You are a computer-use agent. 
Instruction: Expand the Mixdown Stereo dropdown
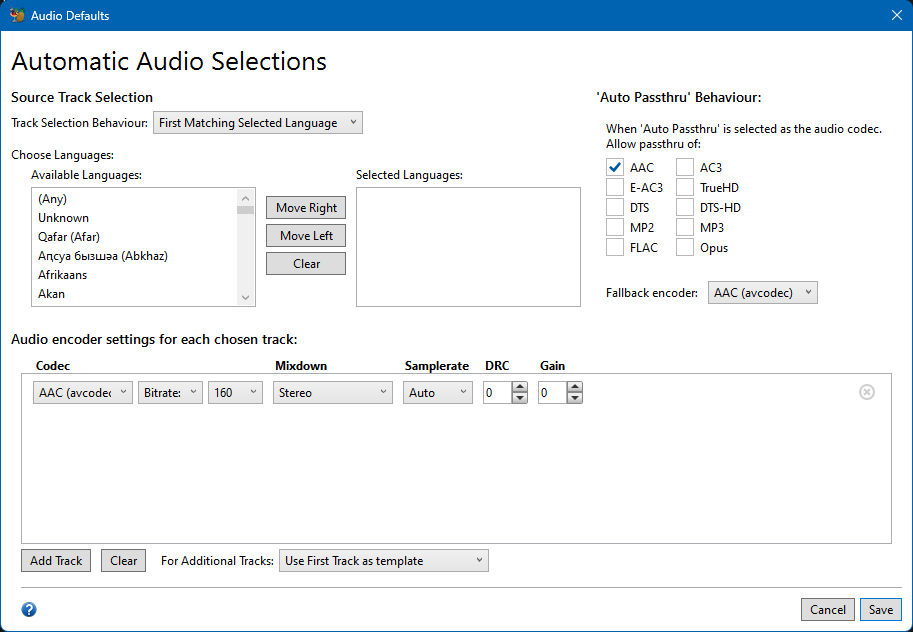tap(333, 393)
